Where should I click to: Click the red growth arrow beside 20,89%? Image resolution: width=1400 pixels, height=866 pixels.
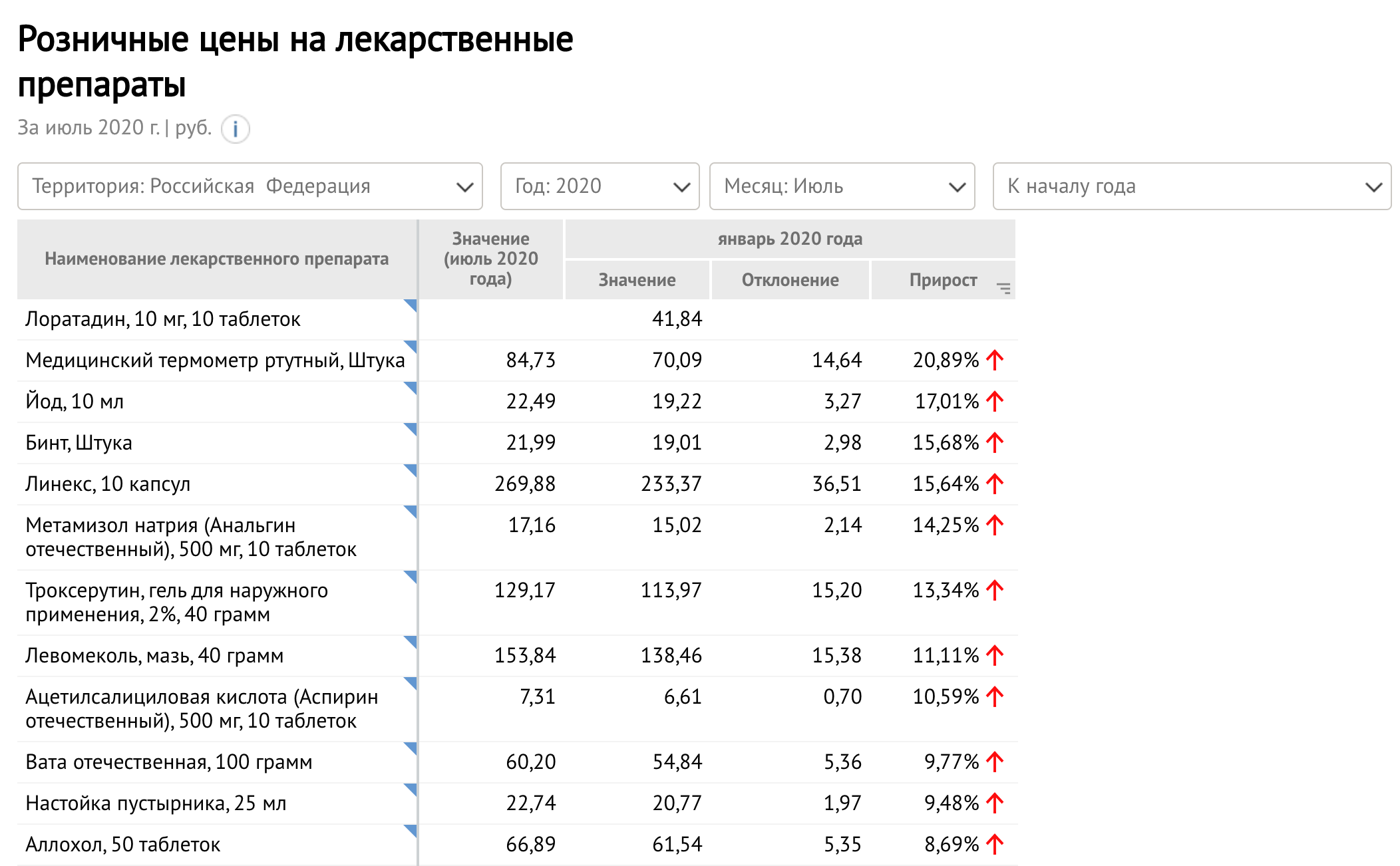[995, 361]
